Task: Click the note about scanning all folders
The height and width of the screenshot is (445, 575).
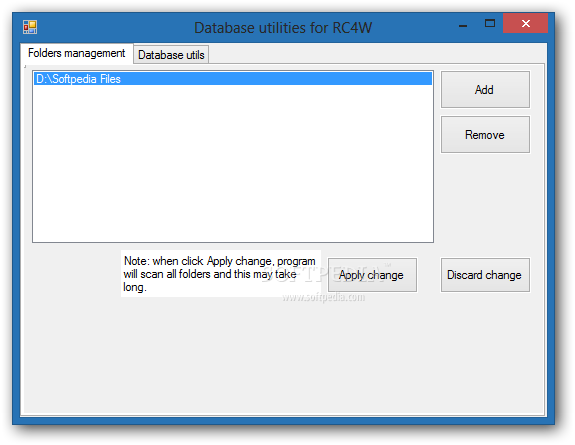Action: 221,274
